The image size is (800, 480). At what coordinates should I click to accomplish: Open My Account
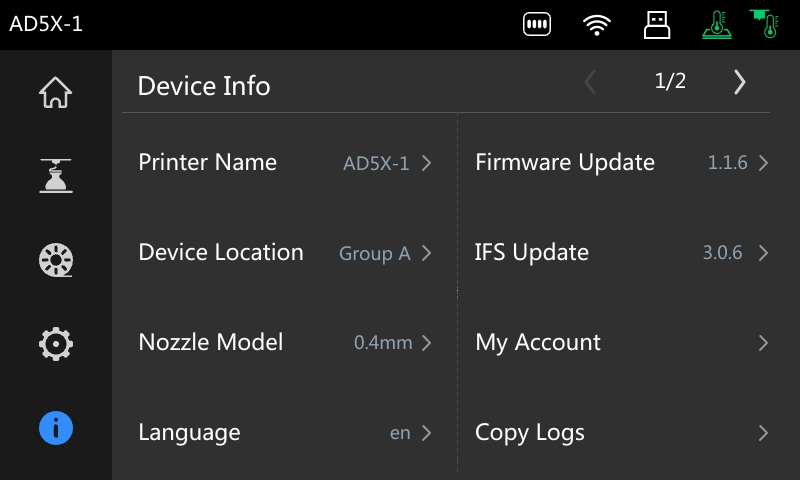point(621,342)
